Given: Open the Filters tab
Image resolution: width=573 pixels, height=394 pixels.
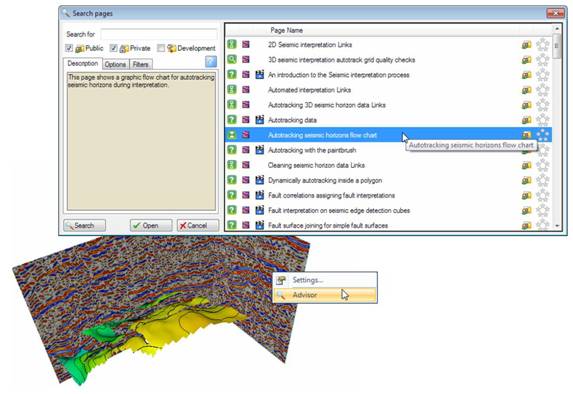Looking at the screenshot, I should pyautogui.click(x=141, y=64).
